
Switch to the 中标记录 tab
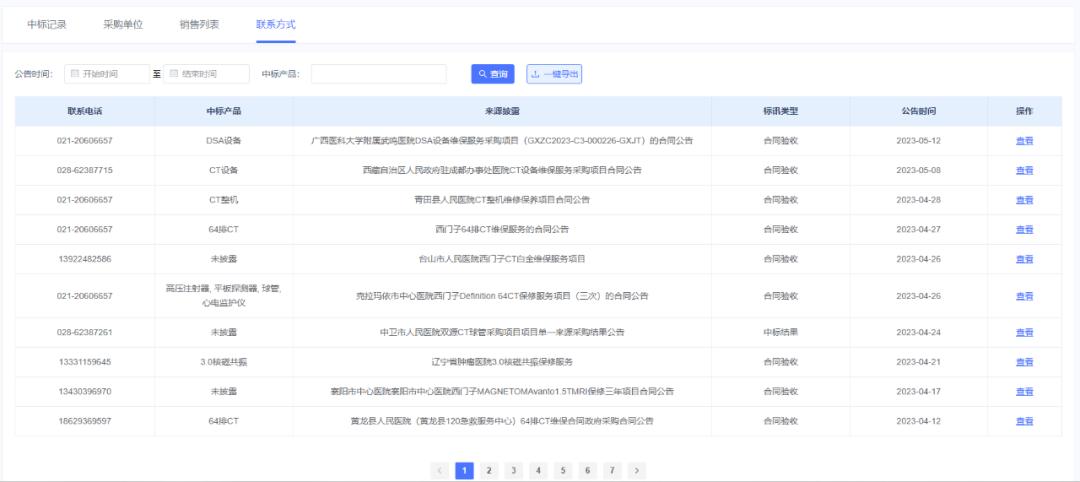pos(47,24)
